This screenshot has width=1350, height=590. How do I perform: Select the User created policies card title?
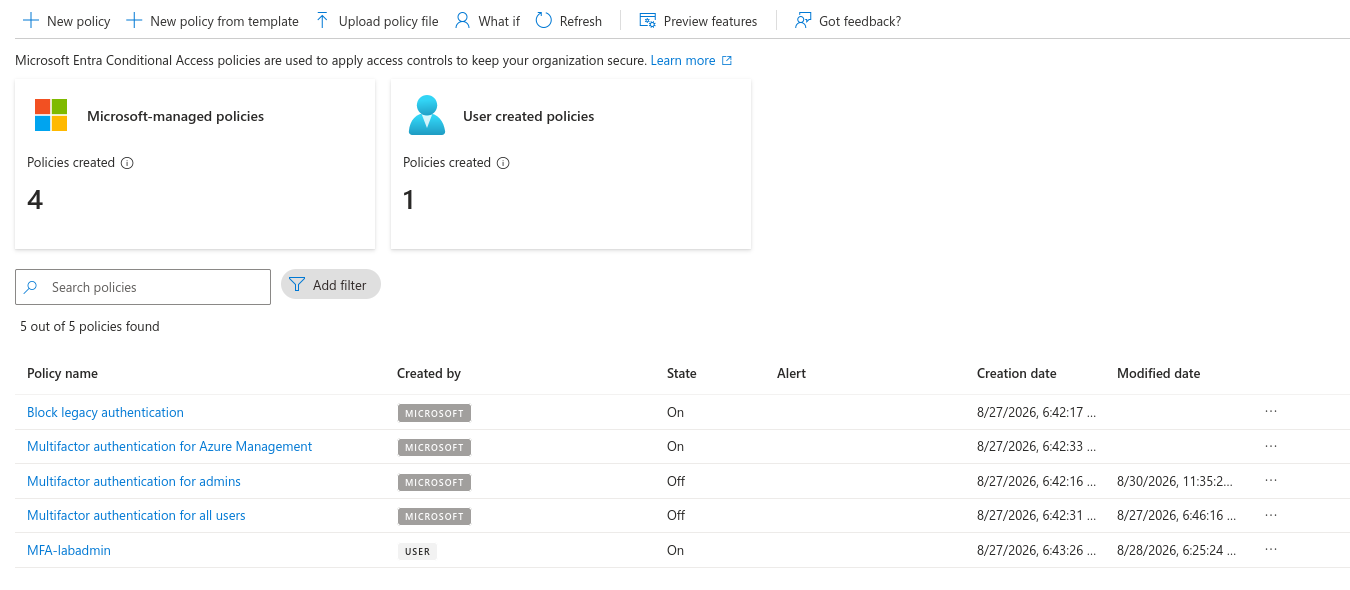coord(528,116)
